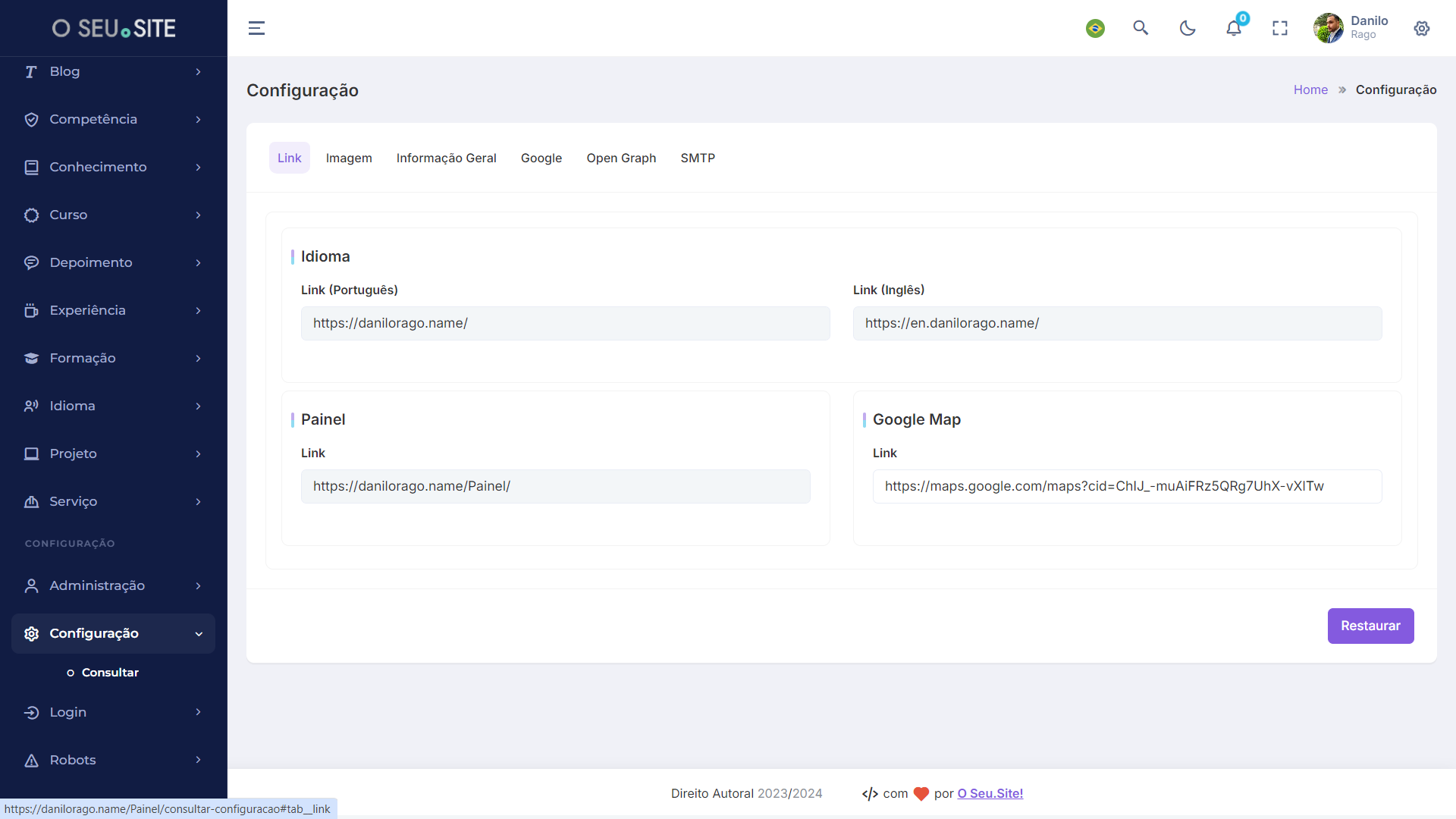1456x819 pixels.
Task: Click the Restaurar button
Action: point(1371,625)
